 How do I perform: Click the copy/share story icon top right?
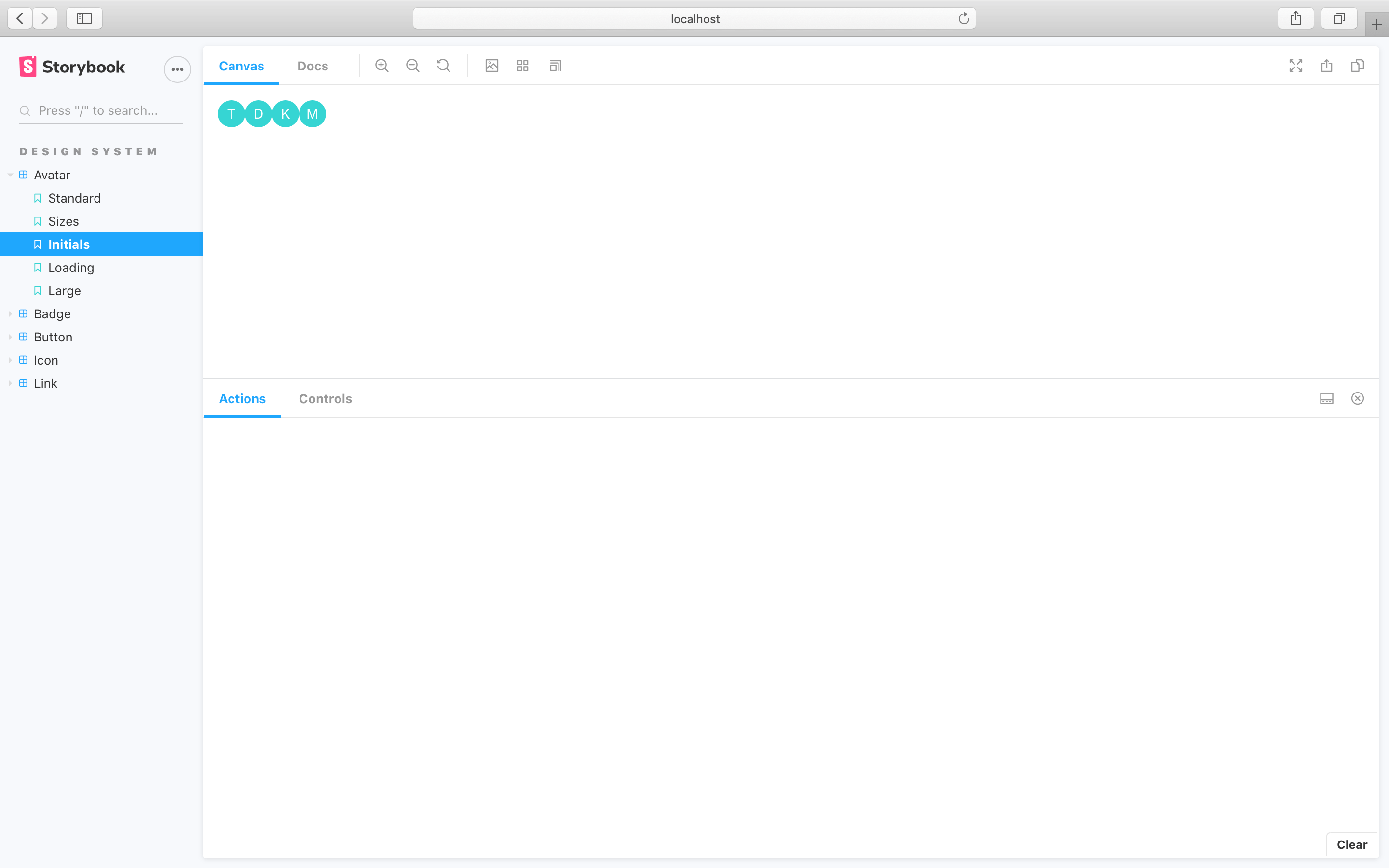click(1357, 65)
